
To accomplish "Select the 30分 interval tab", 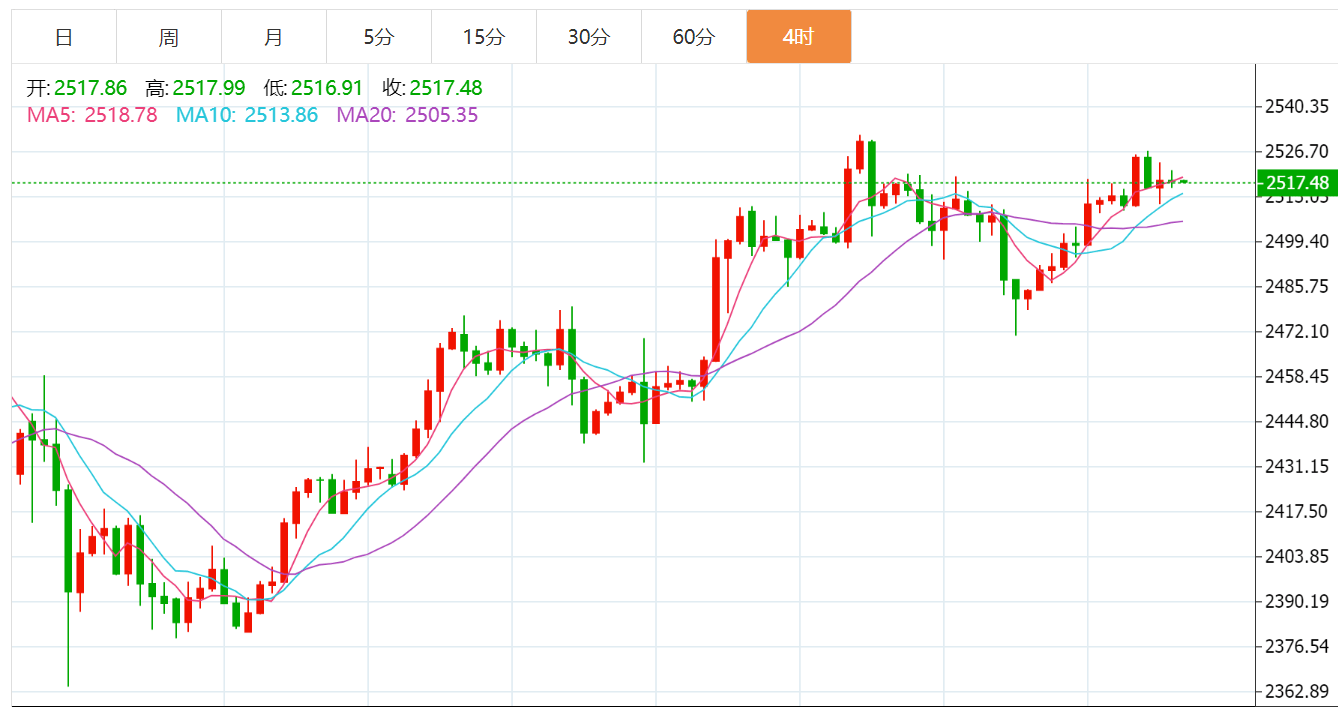I will [x=589, y=37].
